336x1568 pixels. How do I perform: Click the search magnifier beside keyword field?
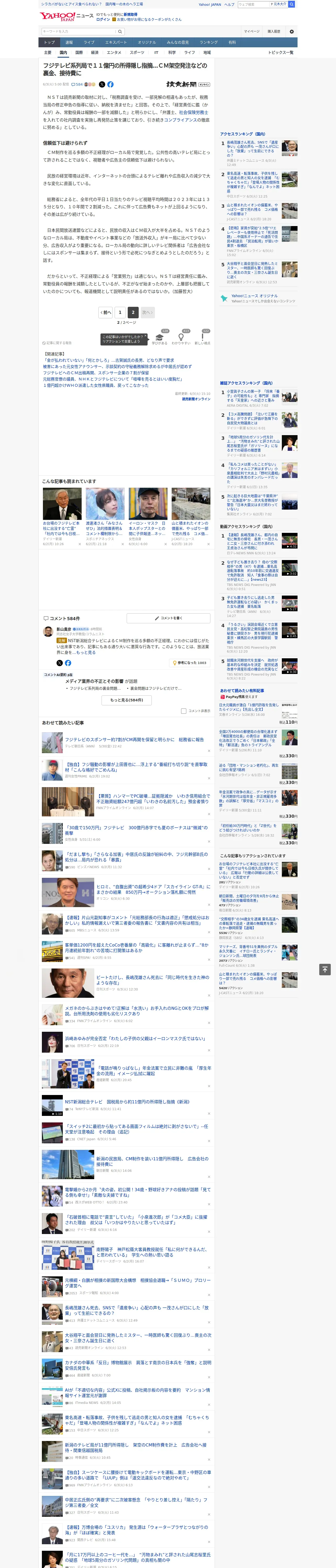120,32
